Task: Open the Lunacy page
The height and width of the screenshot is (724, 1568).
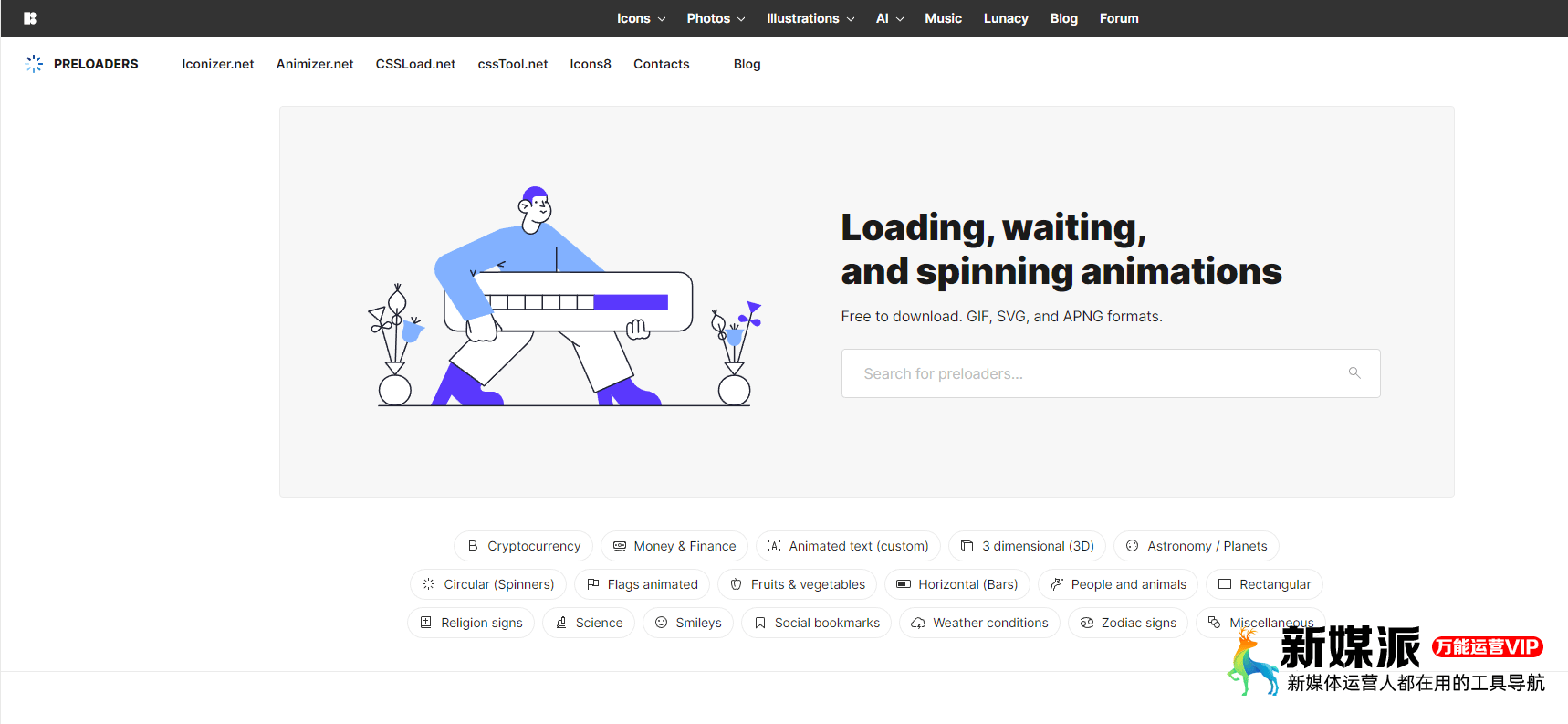Action: (1006, 18)
